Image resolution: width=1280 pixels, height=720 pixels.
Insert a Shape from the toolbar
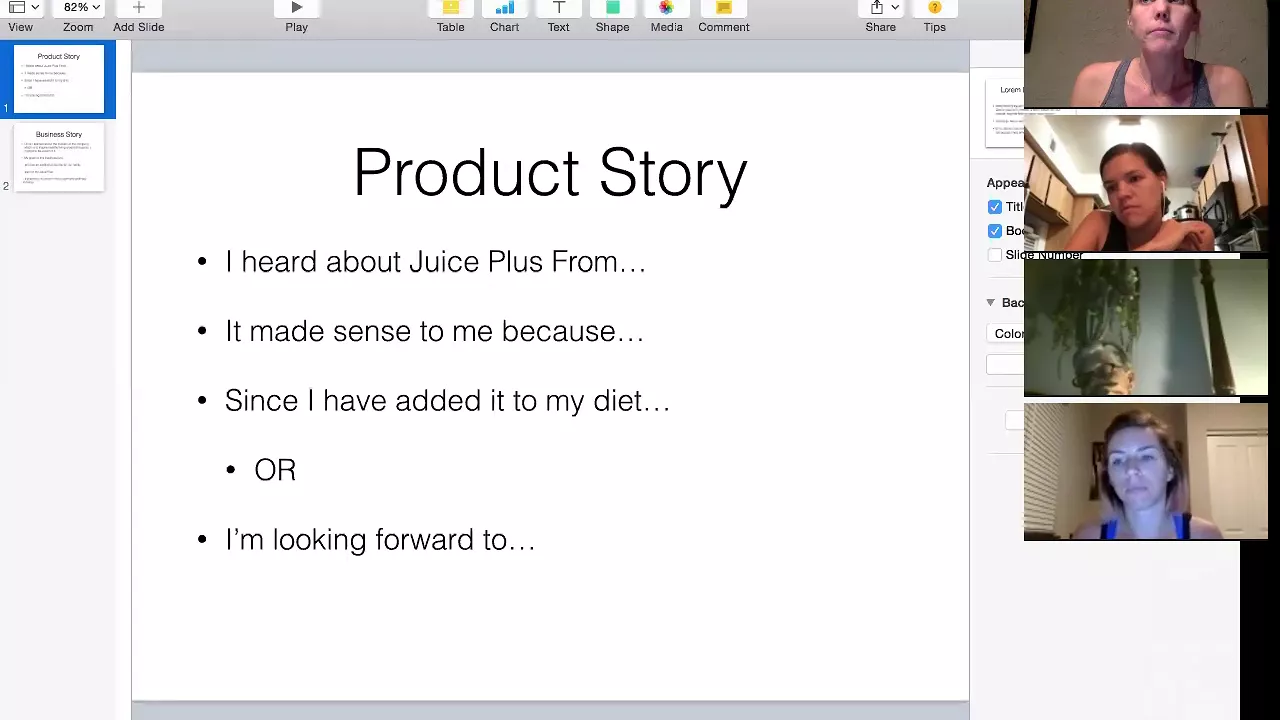pos(612,7)
